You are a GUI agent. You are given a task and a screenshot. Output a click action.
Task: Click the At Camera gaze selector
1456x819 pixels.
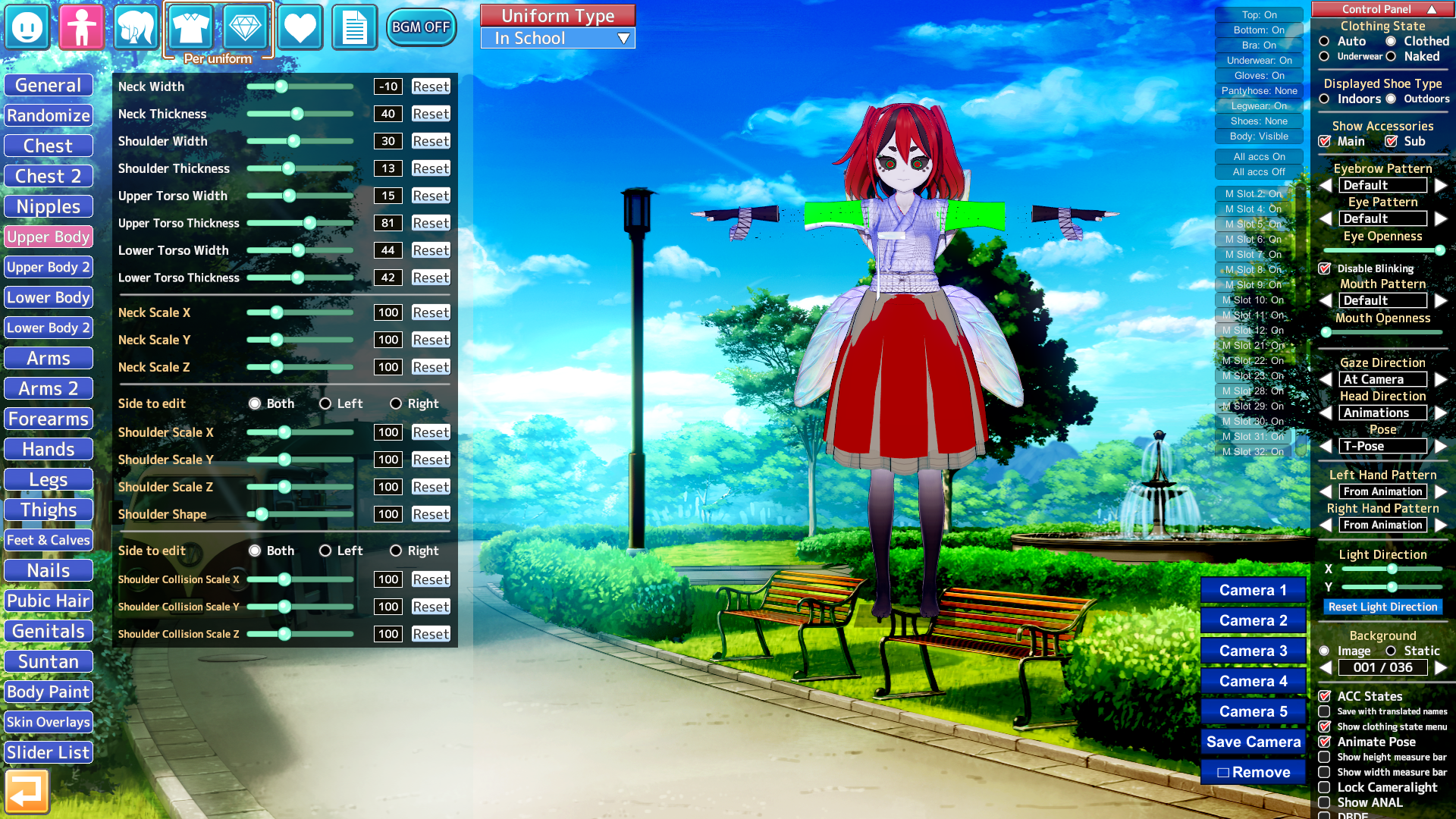click(1383, 379)
